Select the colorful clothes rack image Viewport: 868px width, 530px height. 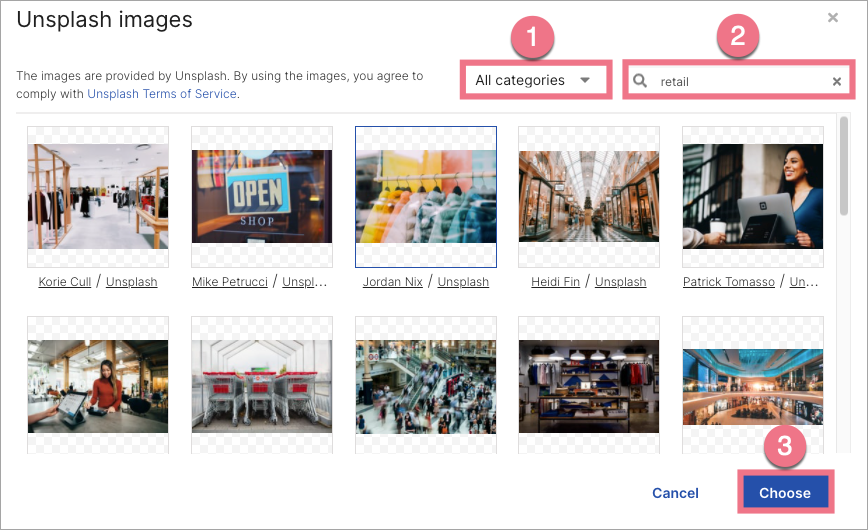coord(425,196)
